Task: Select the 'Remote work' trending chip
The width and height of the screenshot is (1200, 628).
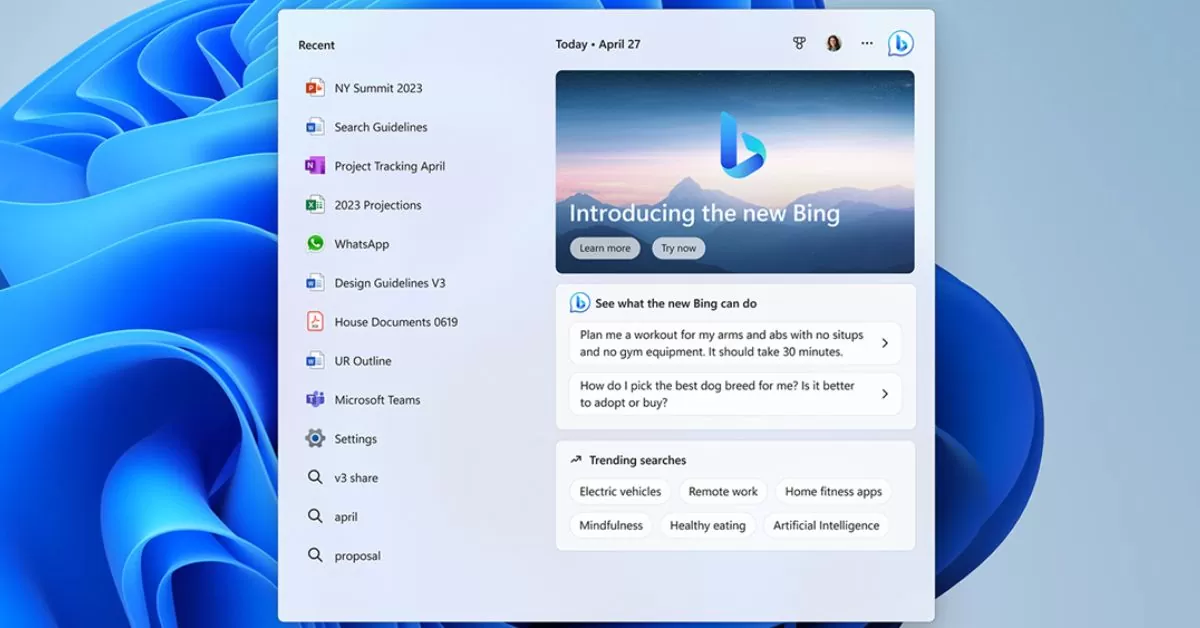Action: (723, 492)
